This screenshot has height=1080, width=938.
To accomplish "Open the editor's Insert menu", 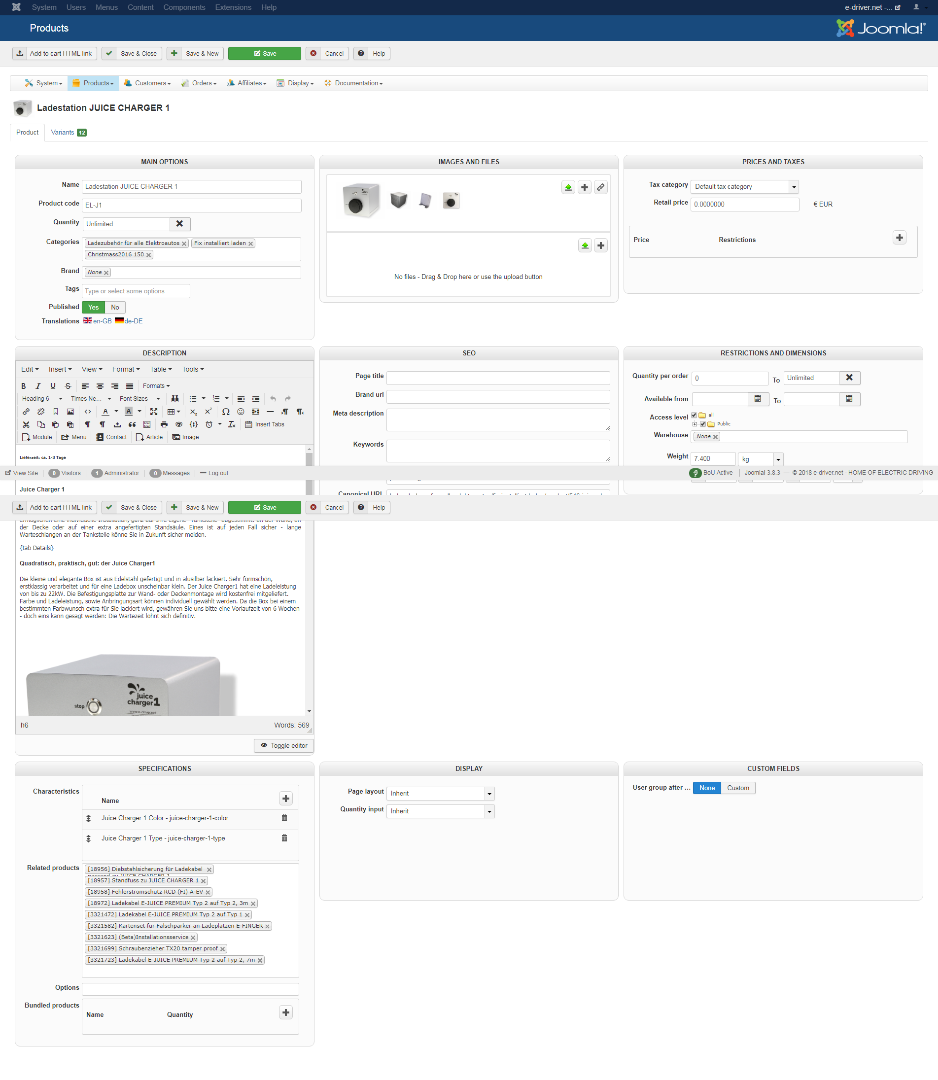I will point(60,370).
